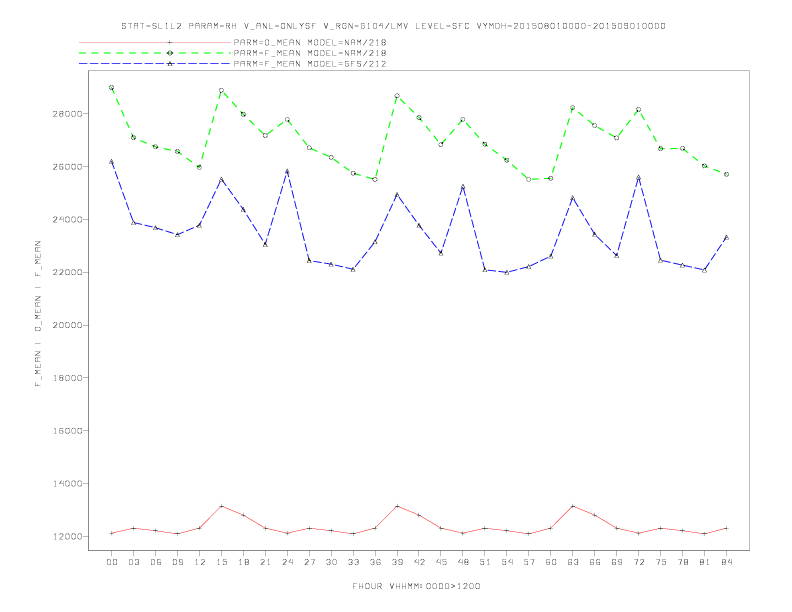
Task: Click blue GFS triangle data point at hour 54
Action: point(507,272)
